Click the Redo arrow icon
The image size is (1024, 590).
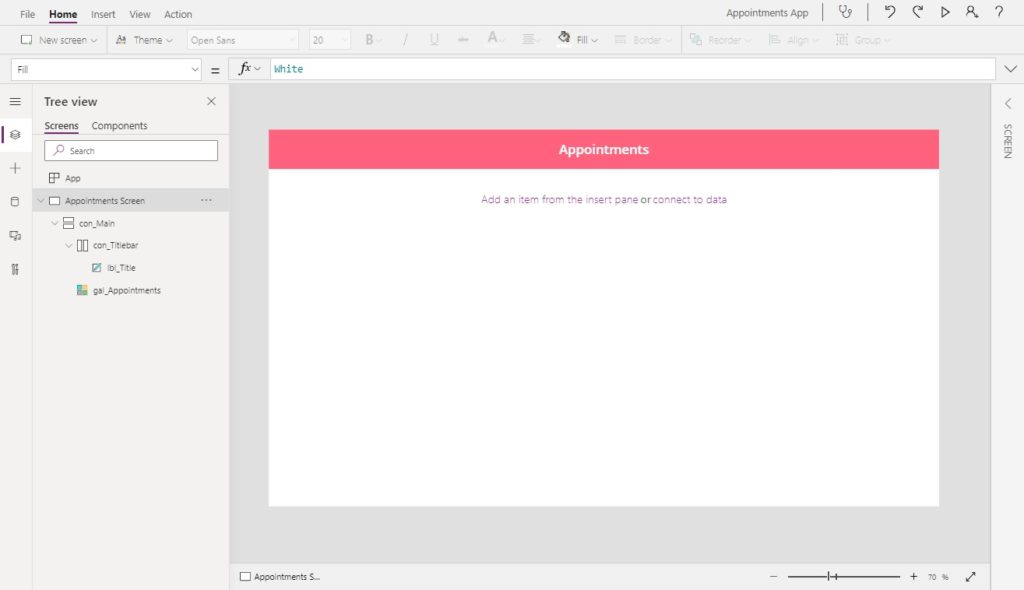coord(918,12)
